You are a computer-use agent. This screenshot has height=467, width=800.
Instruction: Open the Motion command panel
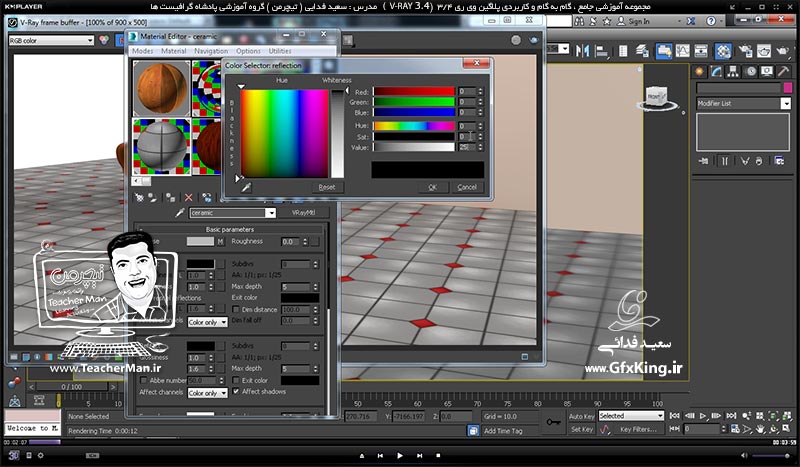point(751,71)
